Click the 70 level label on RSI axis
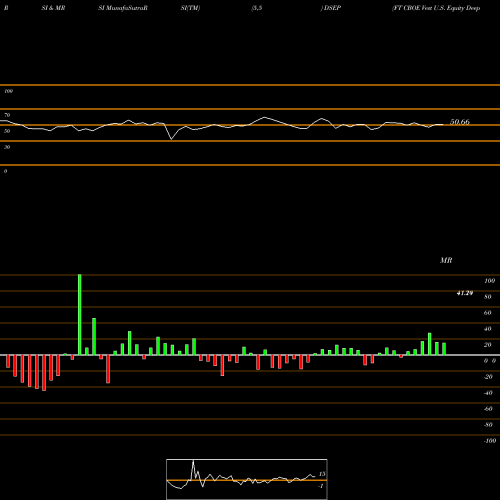500x500 pixels. pyautogui.click(x=7, y=115)
